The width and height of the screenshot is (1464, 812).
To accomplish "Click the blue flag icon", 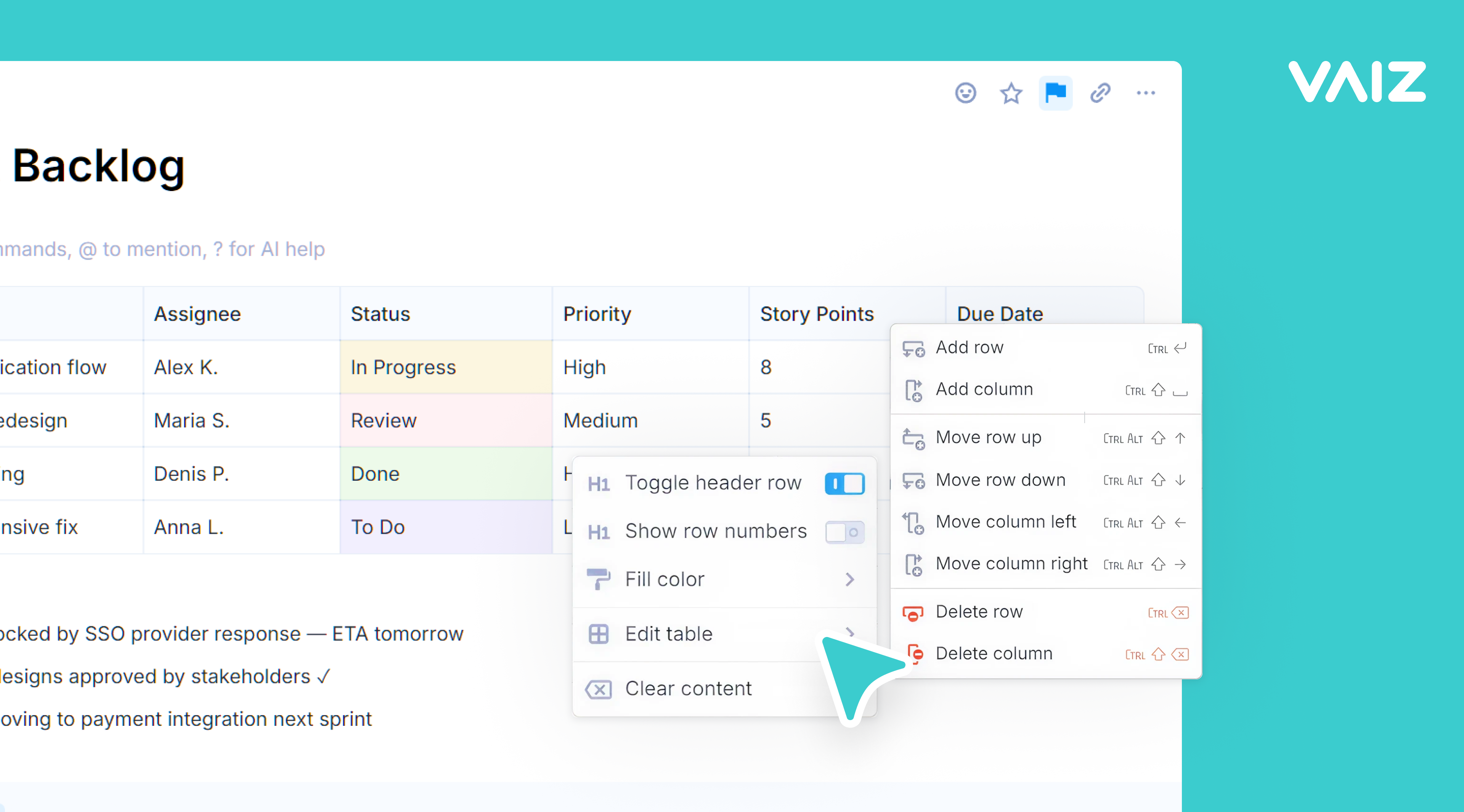I will tap(1055, 93).
